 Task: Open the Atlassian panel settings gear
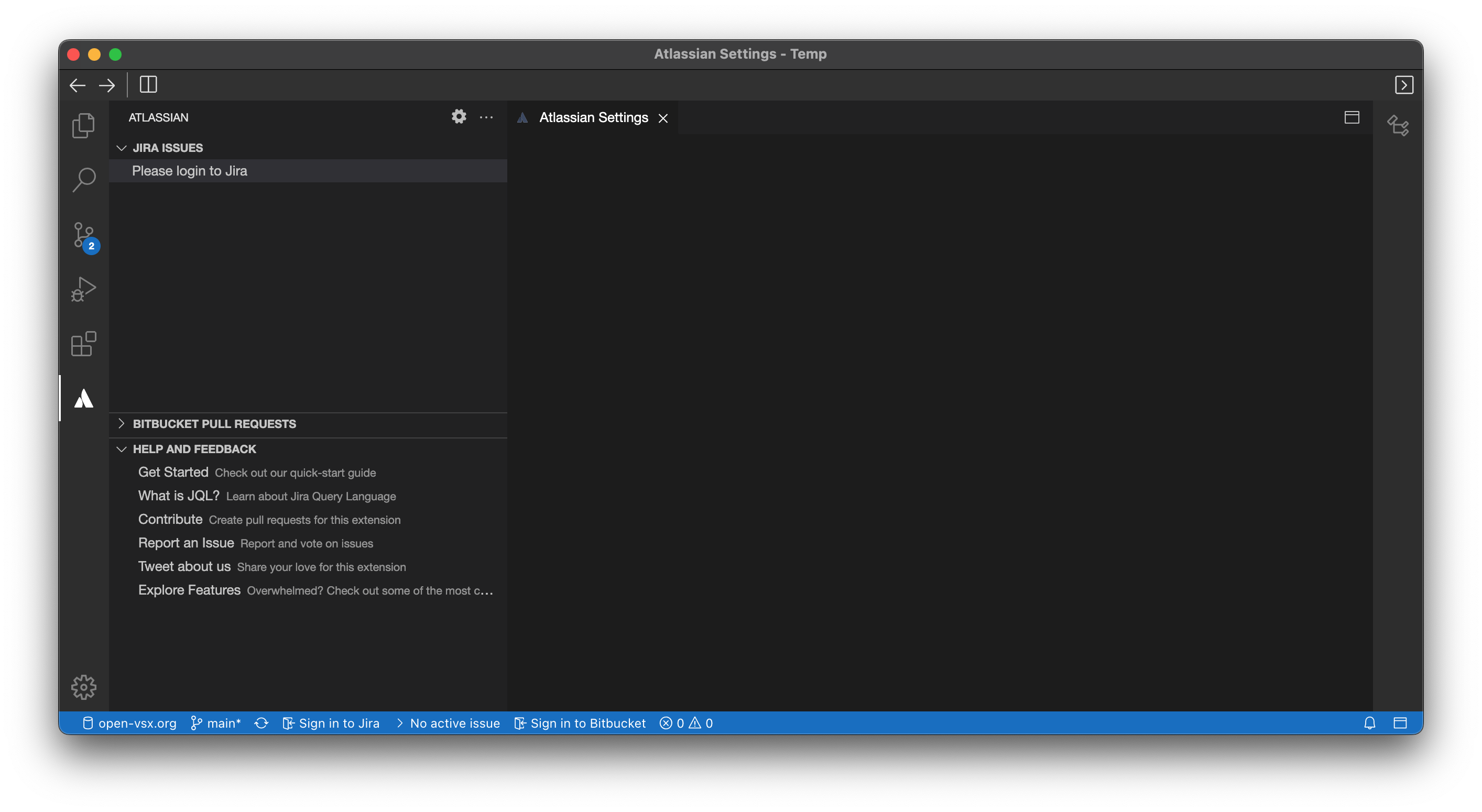[459, 117]
